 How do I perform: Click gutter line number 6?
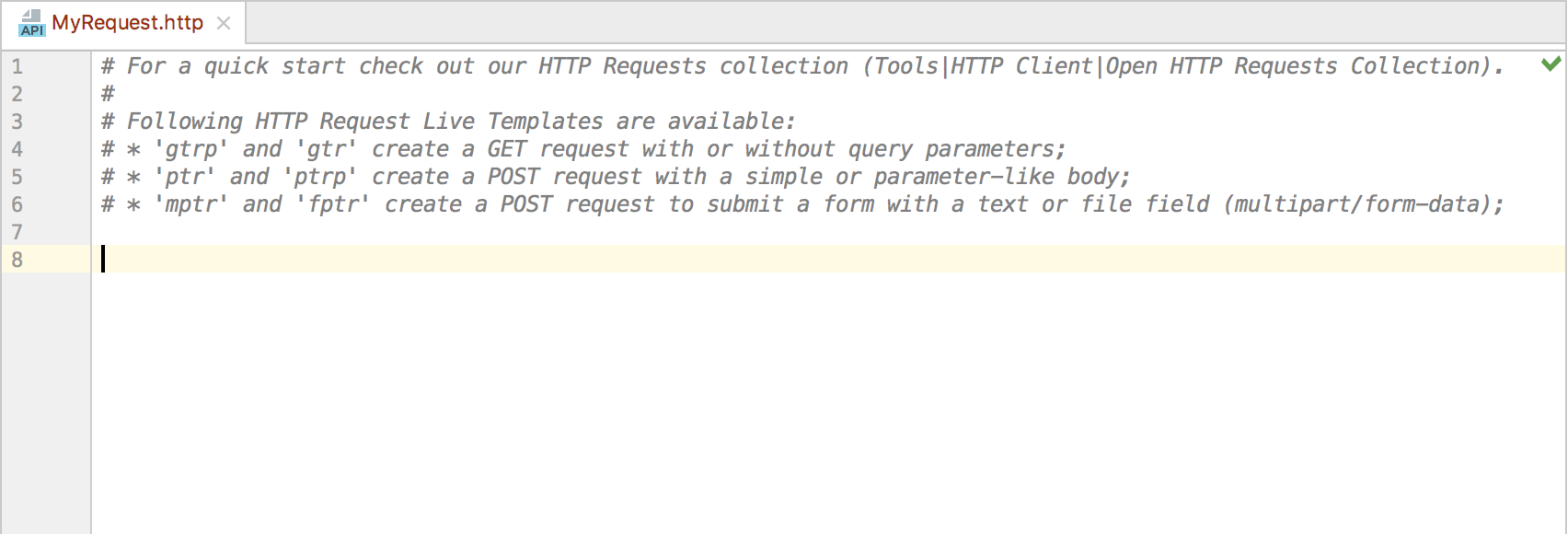17,204
